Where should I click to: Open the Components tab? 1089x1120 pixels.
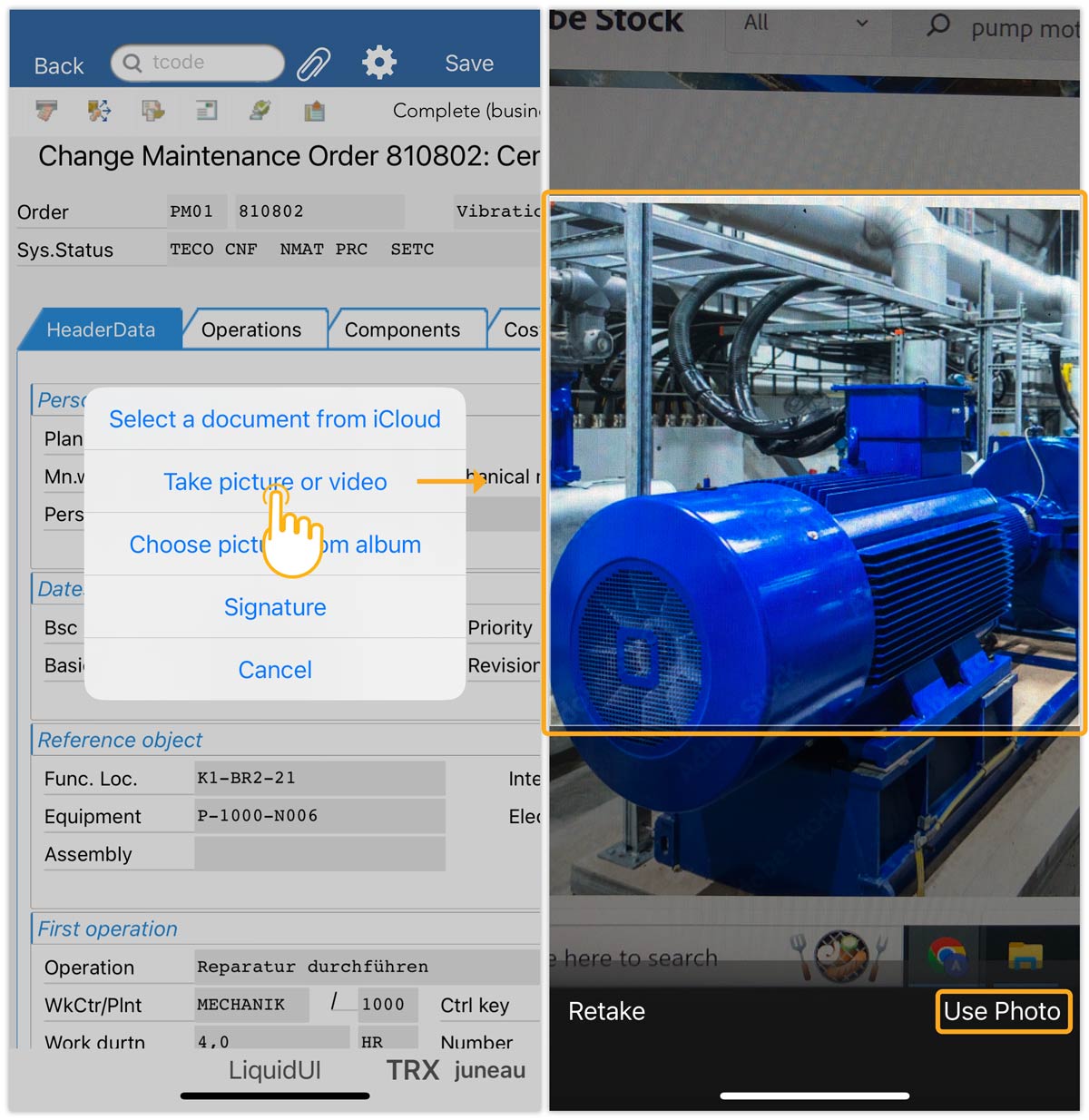(402, 329)
